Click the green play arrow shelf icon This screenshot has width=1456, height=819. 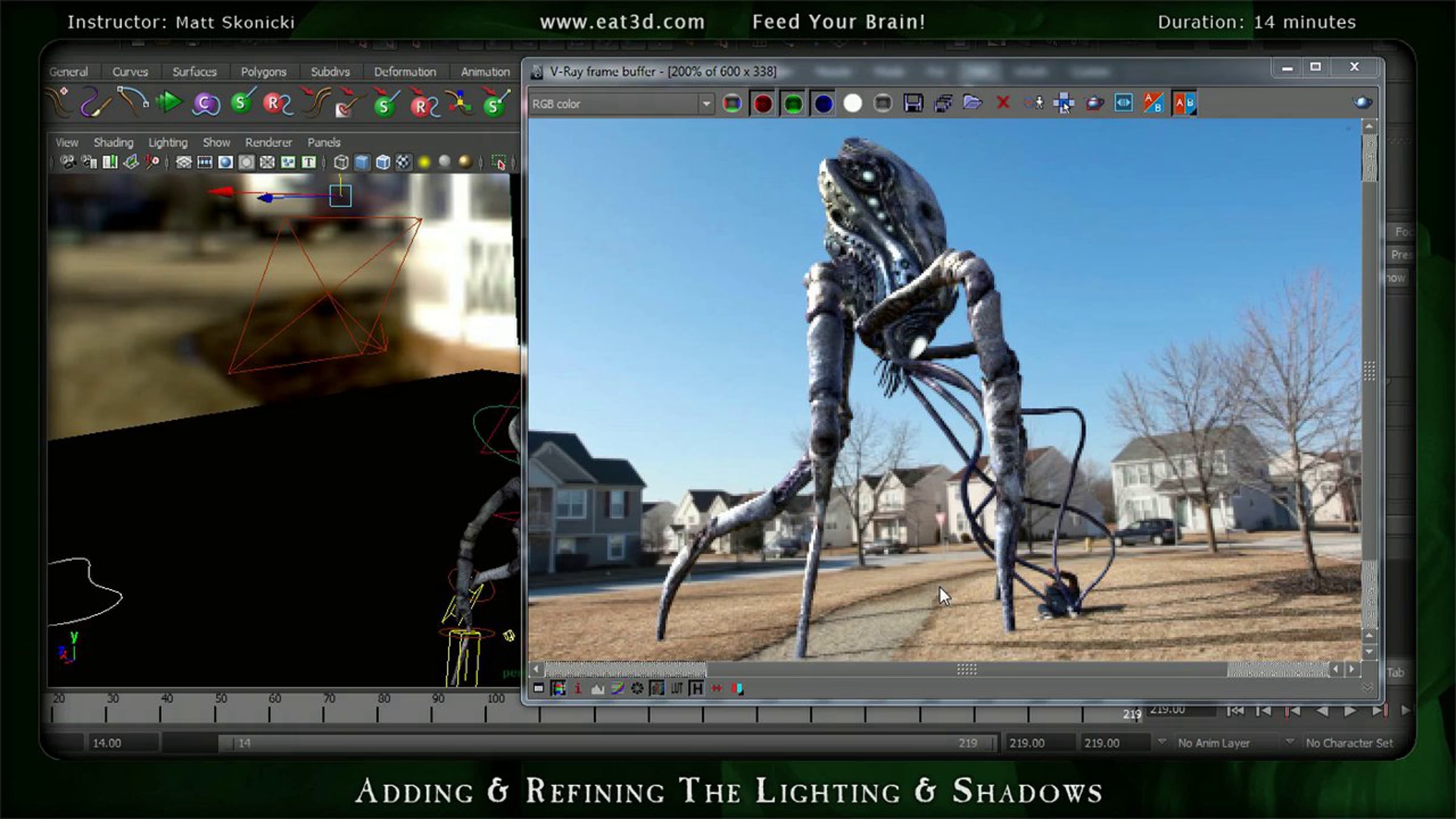click(169, 103)
